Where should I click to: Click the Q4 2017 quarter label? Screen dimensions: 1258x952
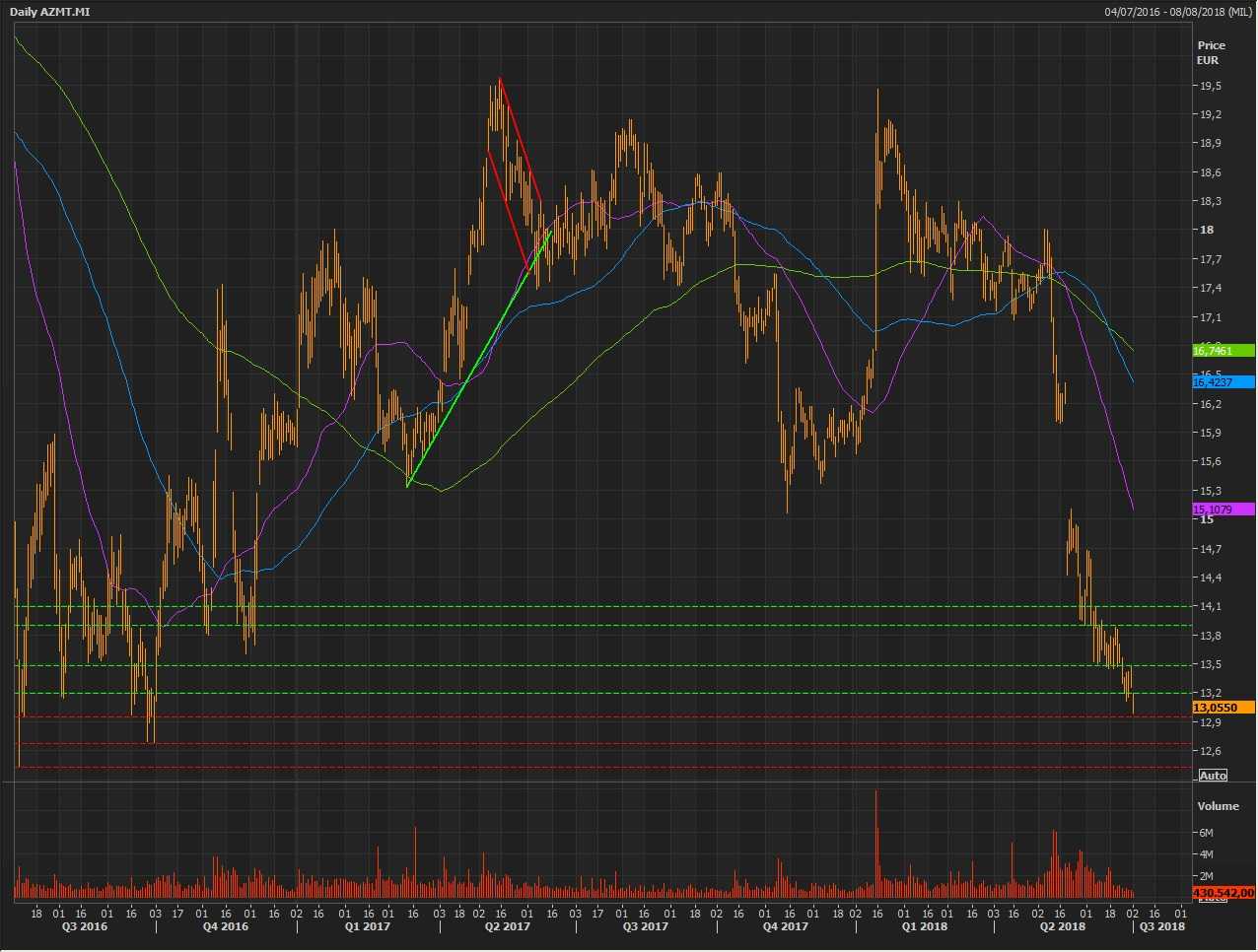coord(786,926)
